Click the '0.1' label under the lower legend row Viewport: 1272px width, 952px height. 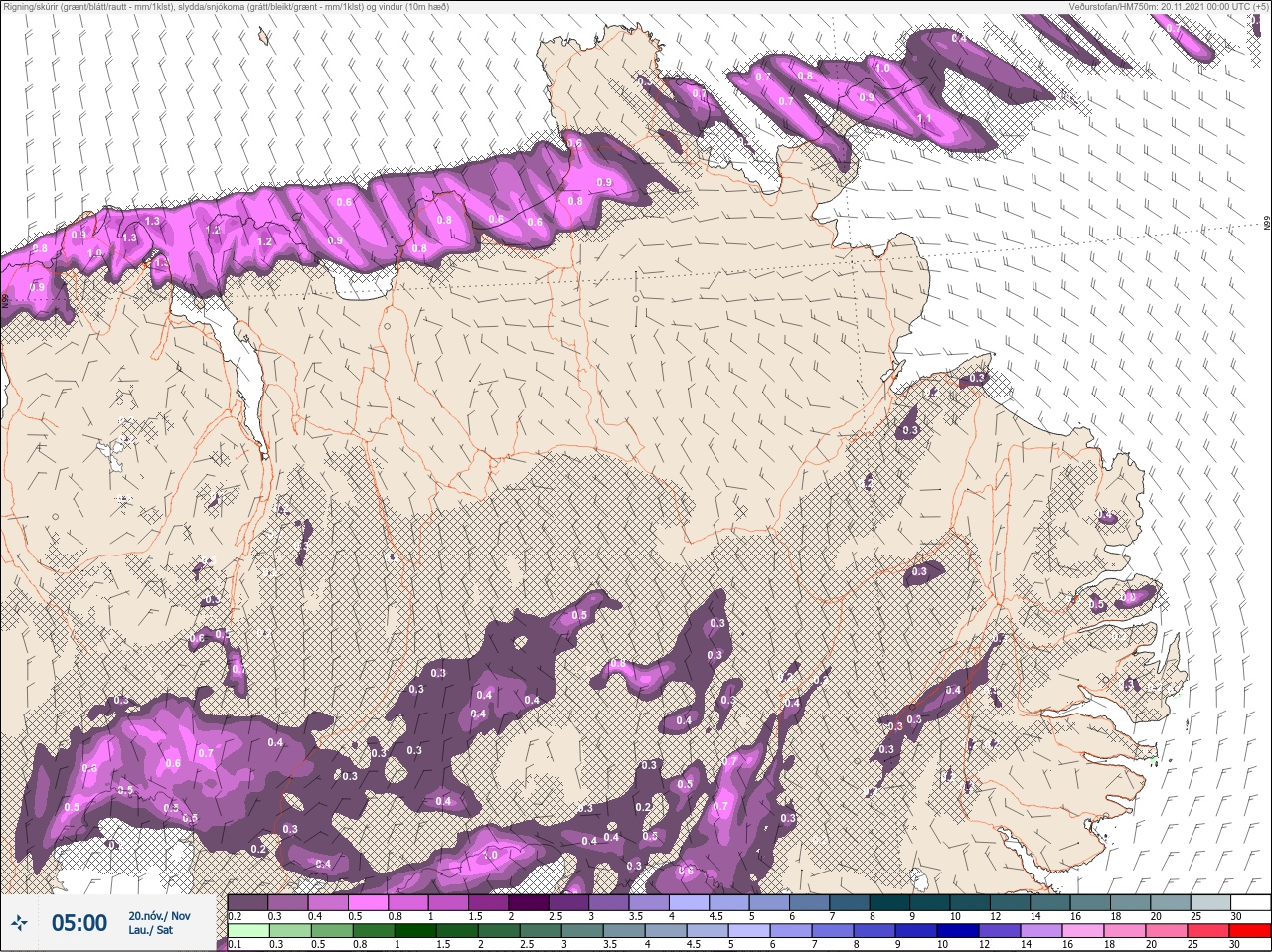point(235,944)
